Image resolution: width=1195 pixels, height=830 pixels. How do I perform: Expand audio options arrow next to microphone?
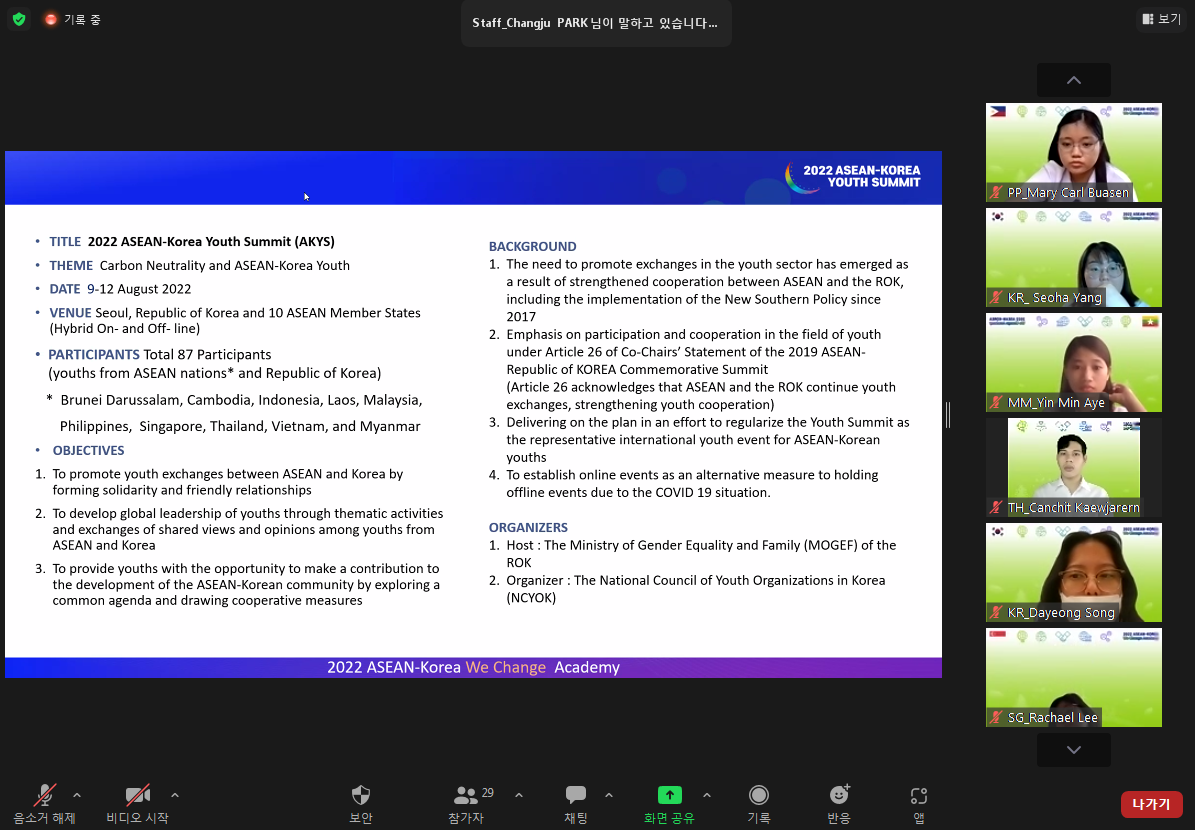[77, 796]
